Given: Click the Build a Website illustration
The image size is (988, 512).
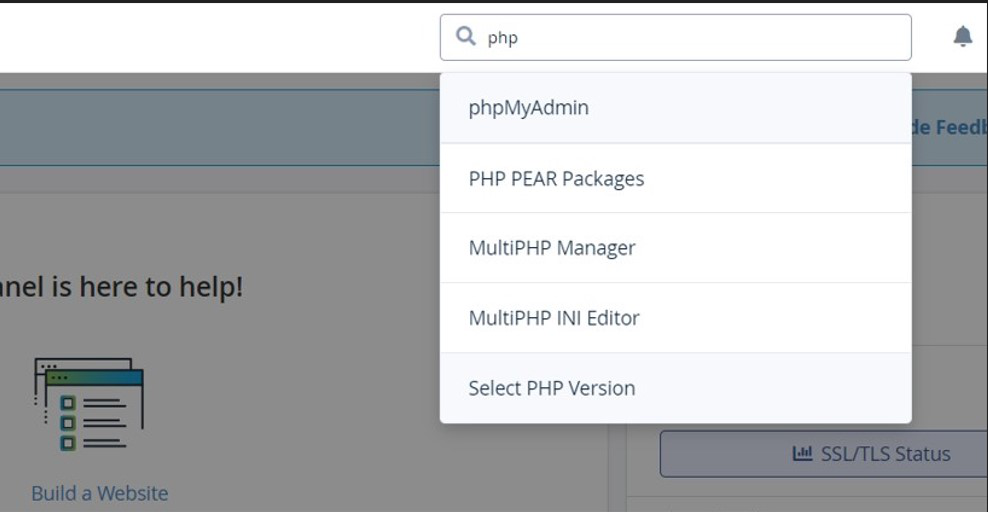Looking at the screenshot, I should [89, 406].
